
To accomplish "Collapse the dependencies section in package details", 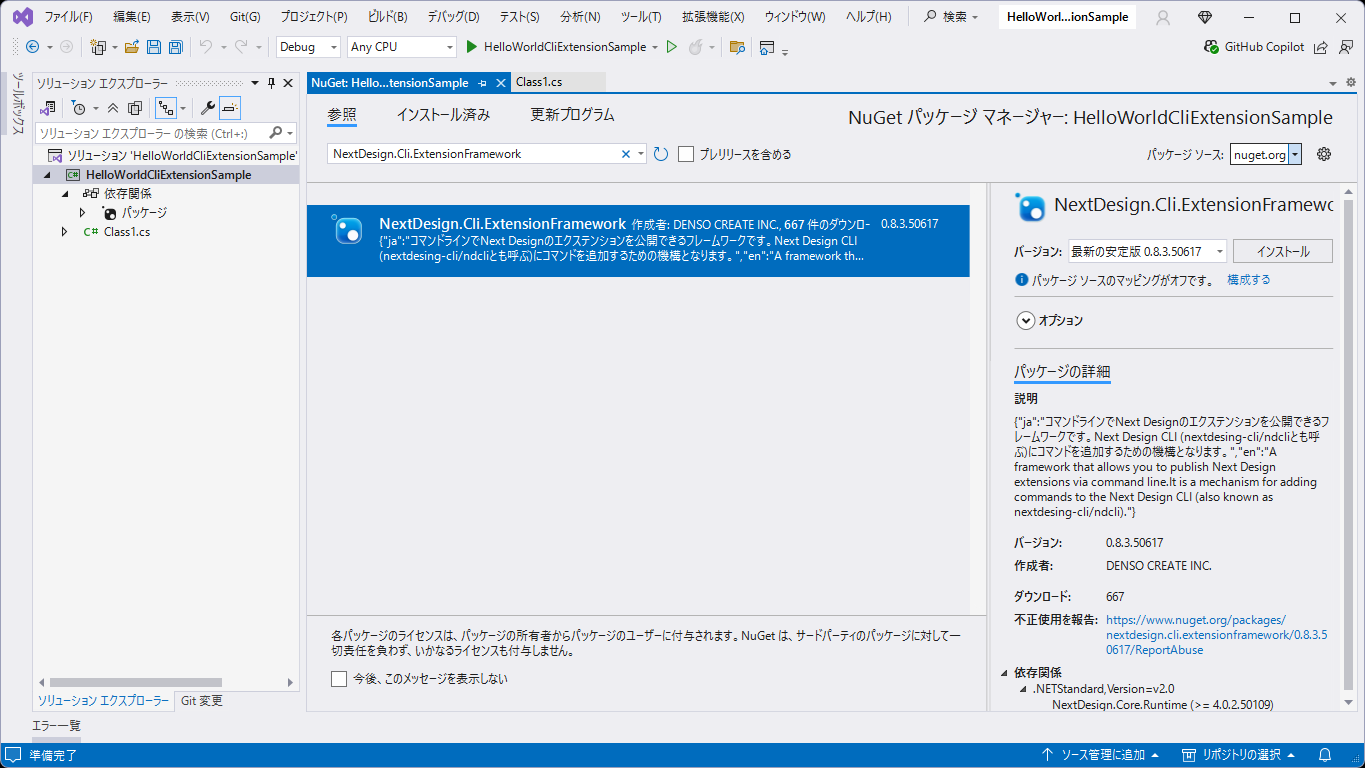I will (x=1004, y=673).
